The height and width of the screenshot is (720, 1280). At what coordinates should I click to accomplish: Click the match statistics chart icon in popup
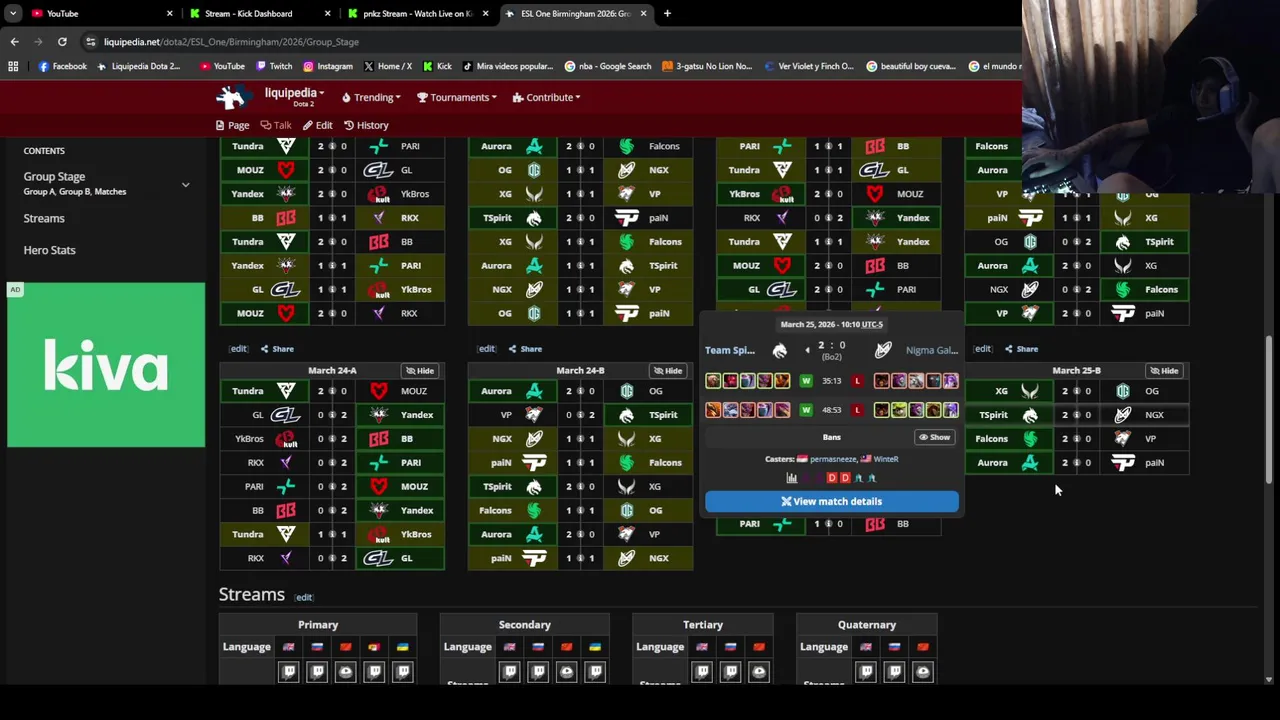[x=792, y=478]
